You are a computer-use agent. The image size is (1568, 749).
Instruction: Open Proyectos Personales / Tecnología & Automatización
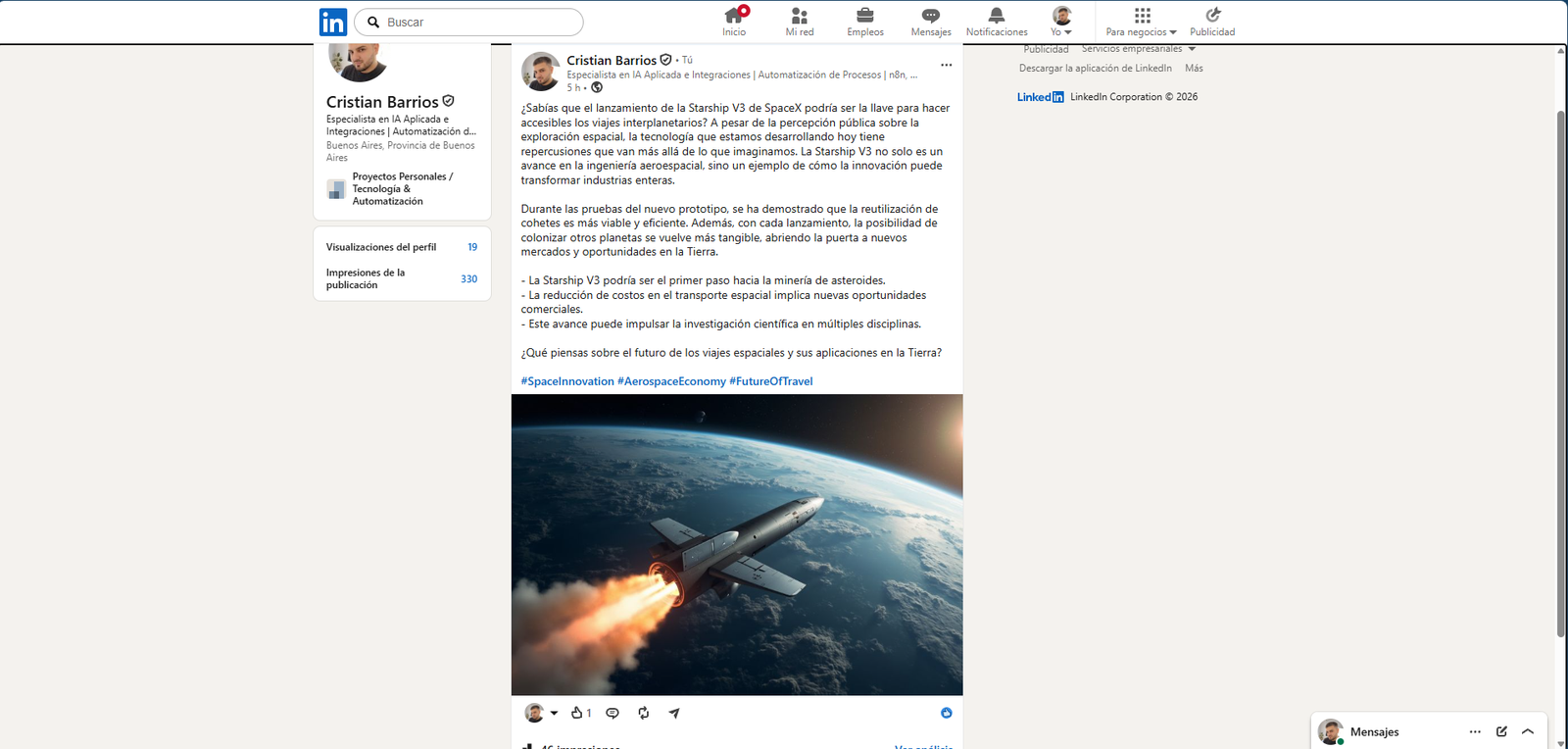click(403, 188)
